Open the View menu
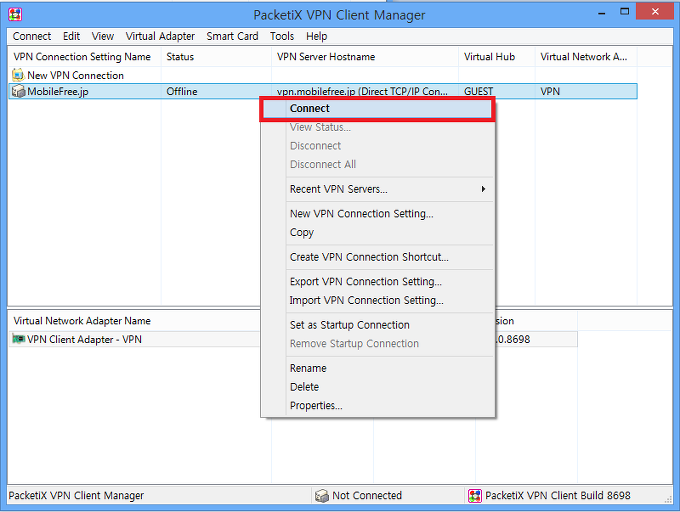The height and width of the screenshot is (512, 680). click(103, 36)
